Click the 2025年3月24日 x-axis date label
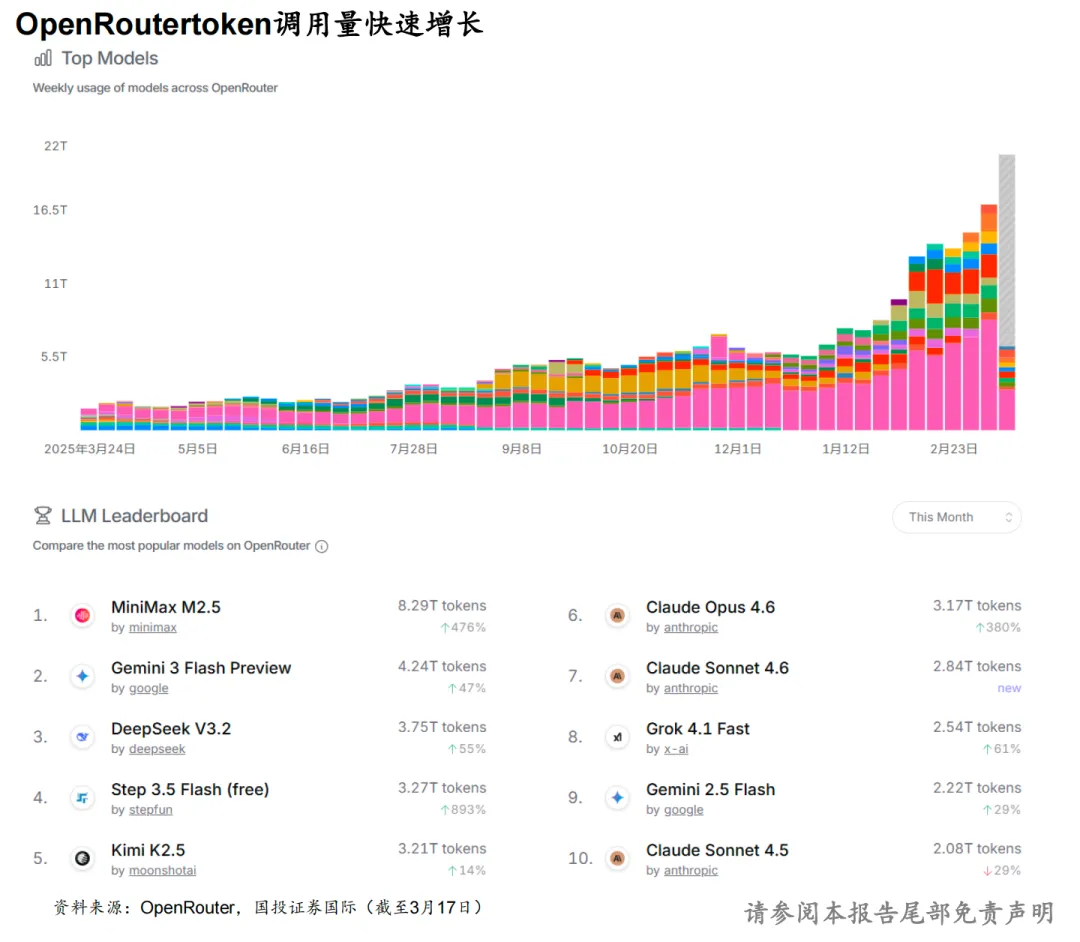Viewport: 1080px width, 942px height. [90, 449]
